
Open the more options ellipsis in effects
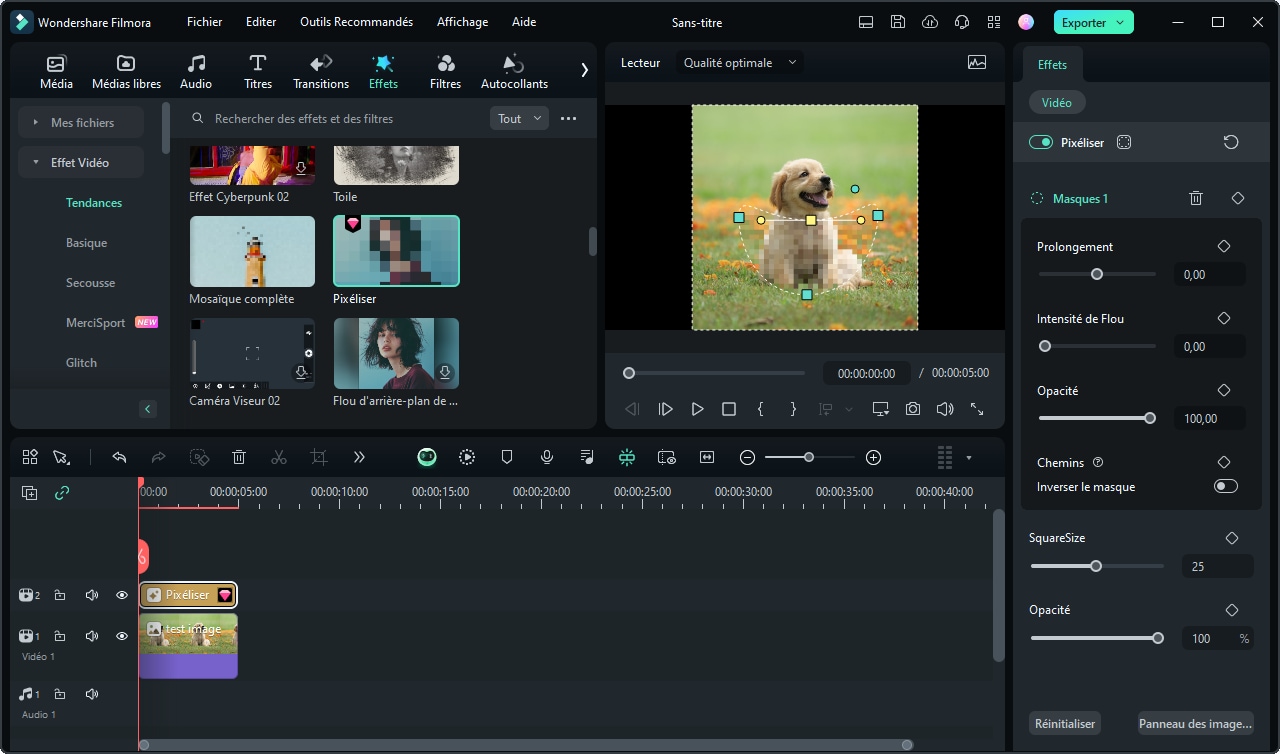(x=569, y=119)
